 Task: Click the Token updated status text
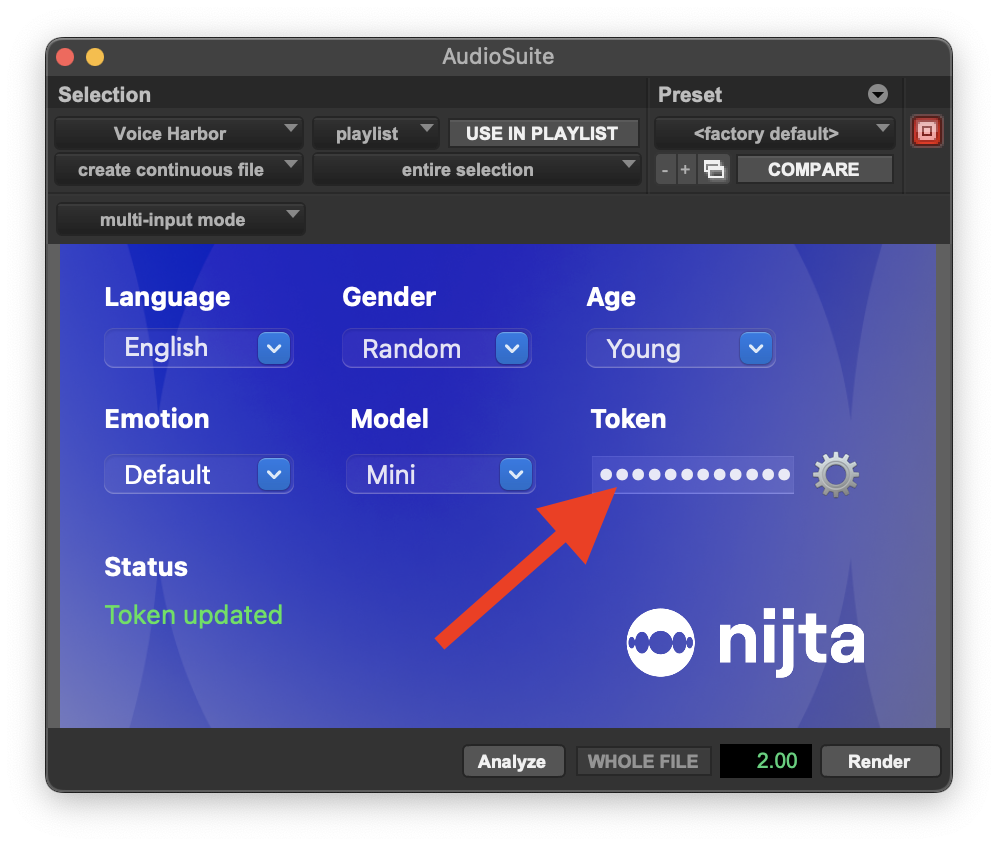(193, 615)
